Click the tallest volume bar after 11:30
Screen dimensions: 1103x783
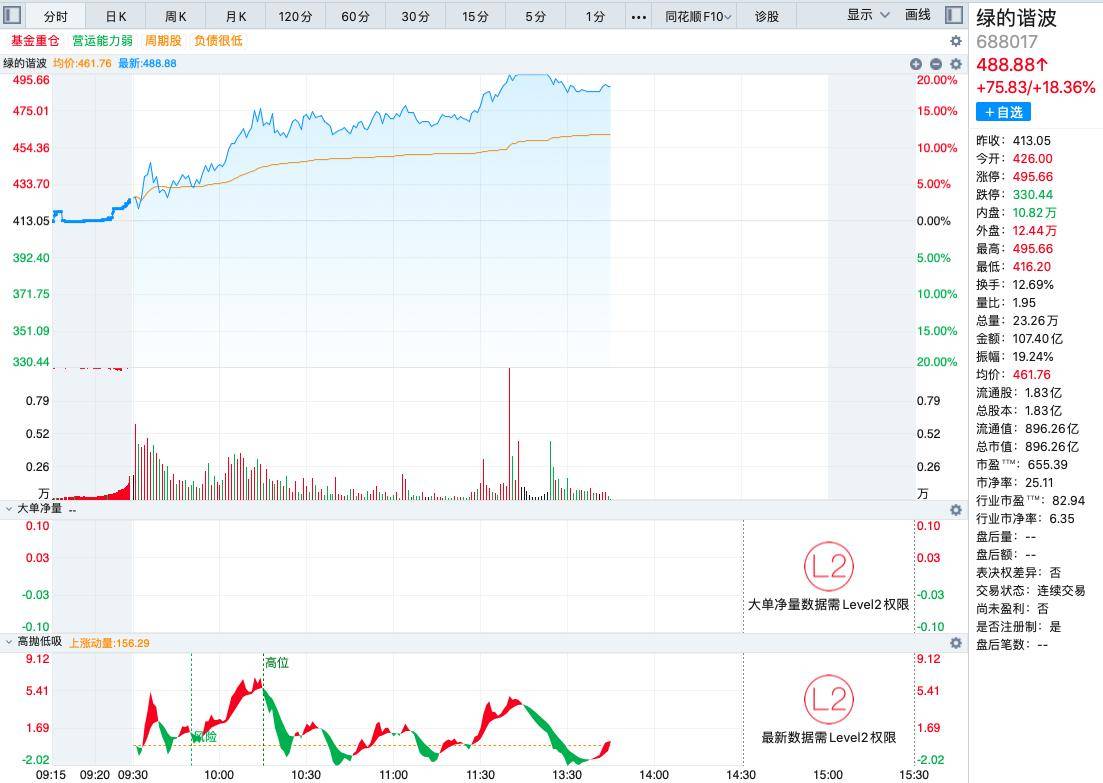coord(509,433)
